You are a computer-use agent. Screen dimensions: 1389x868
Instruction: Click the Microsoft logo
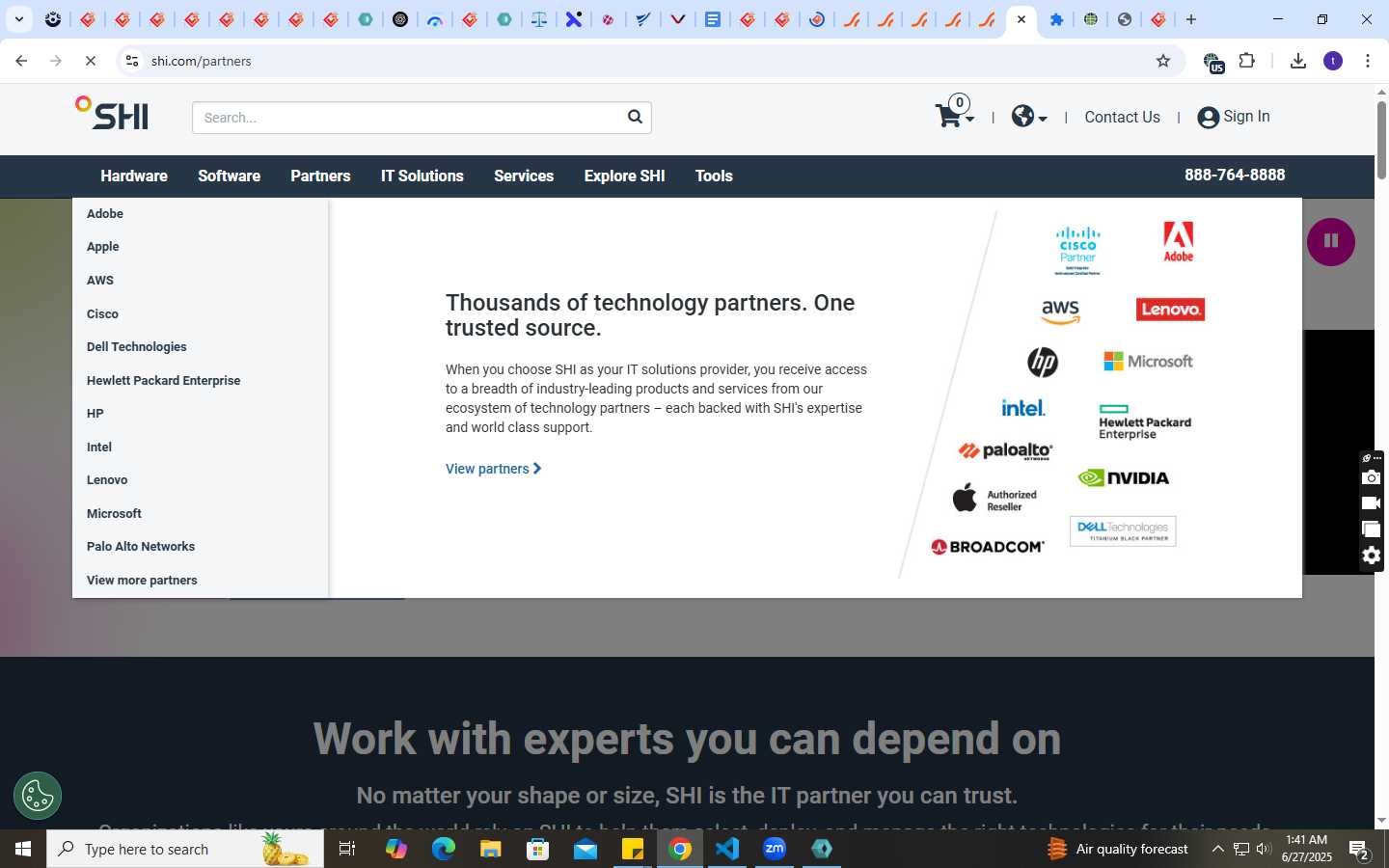tap(1148, 361)
